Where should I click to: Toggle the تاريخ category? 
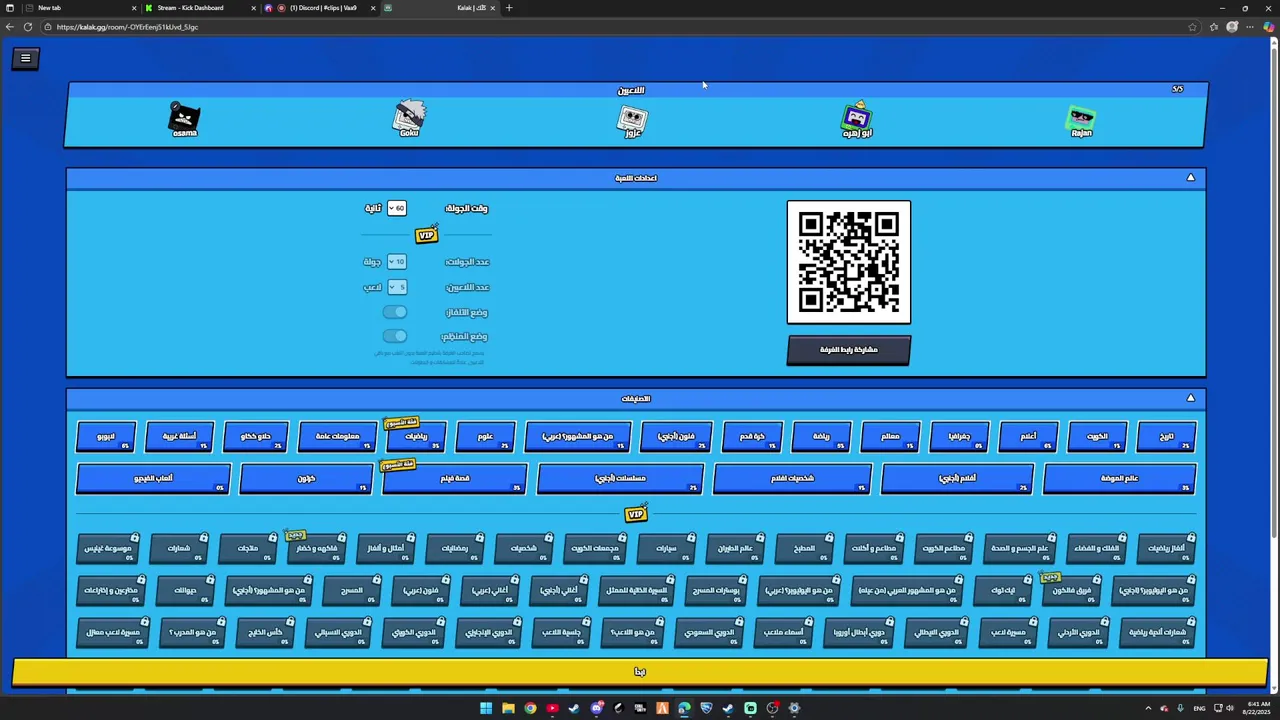[x=1166, y=437]
